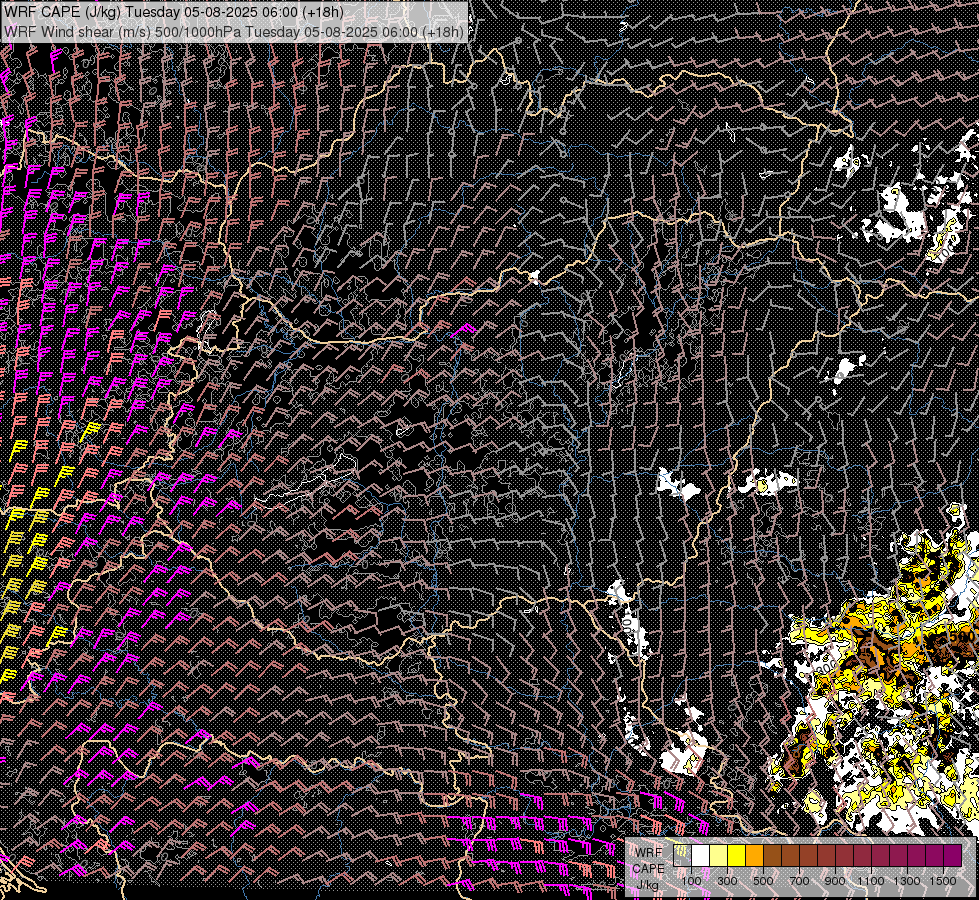Click the legend value 1300
This screenshot has width=979, height=900.
click(907, 881)
